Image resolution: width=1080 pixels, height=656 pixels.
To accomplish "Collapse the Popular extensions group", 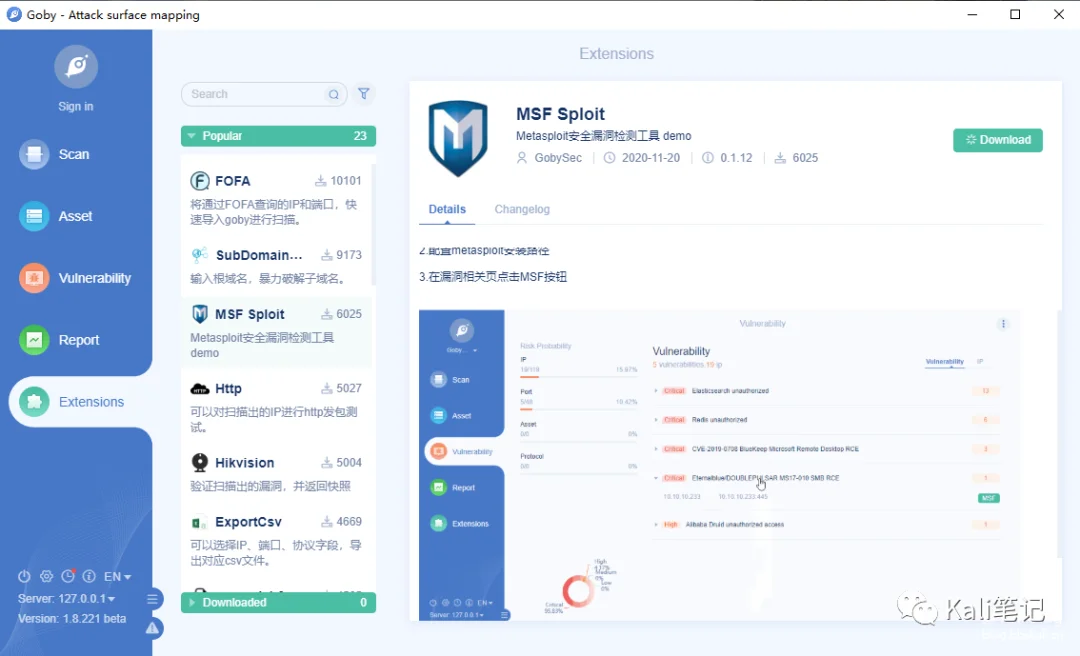I will click(x=278, y=136).
